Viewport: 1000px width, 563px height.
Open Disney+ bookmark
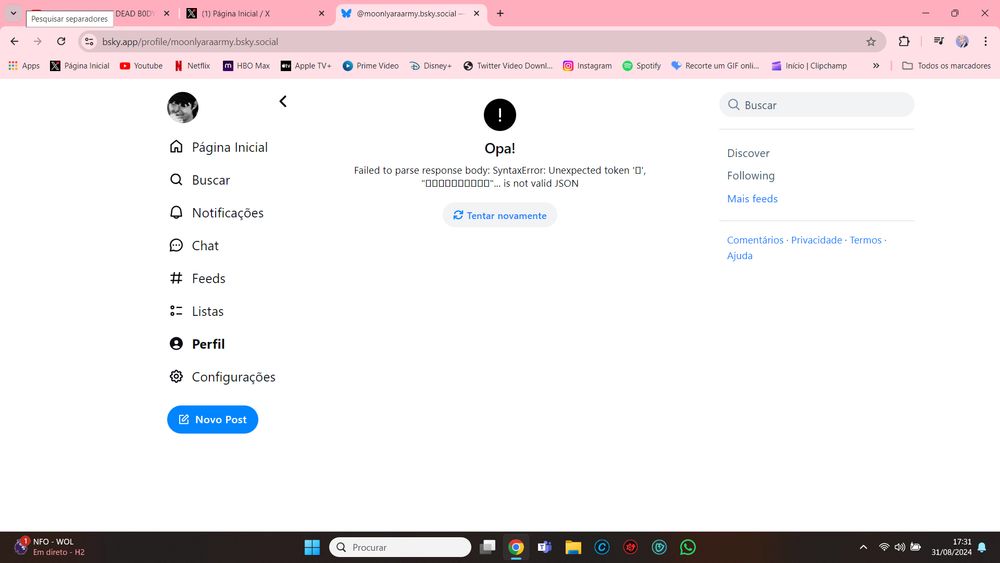(430, 66)
